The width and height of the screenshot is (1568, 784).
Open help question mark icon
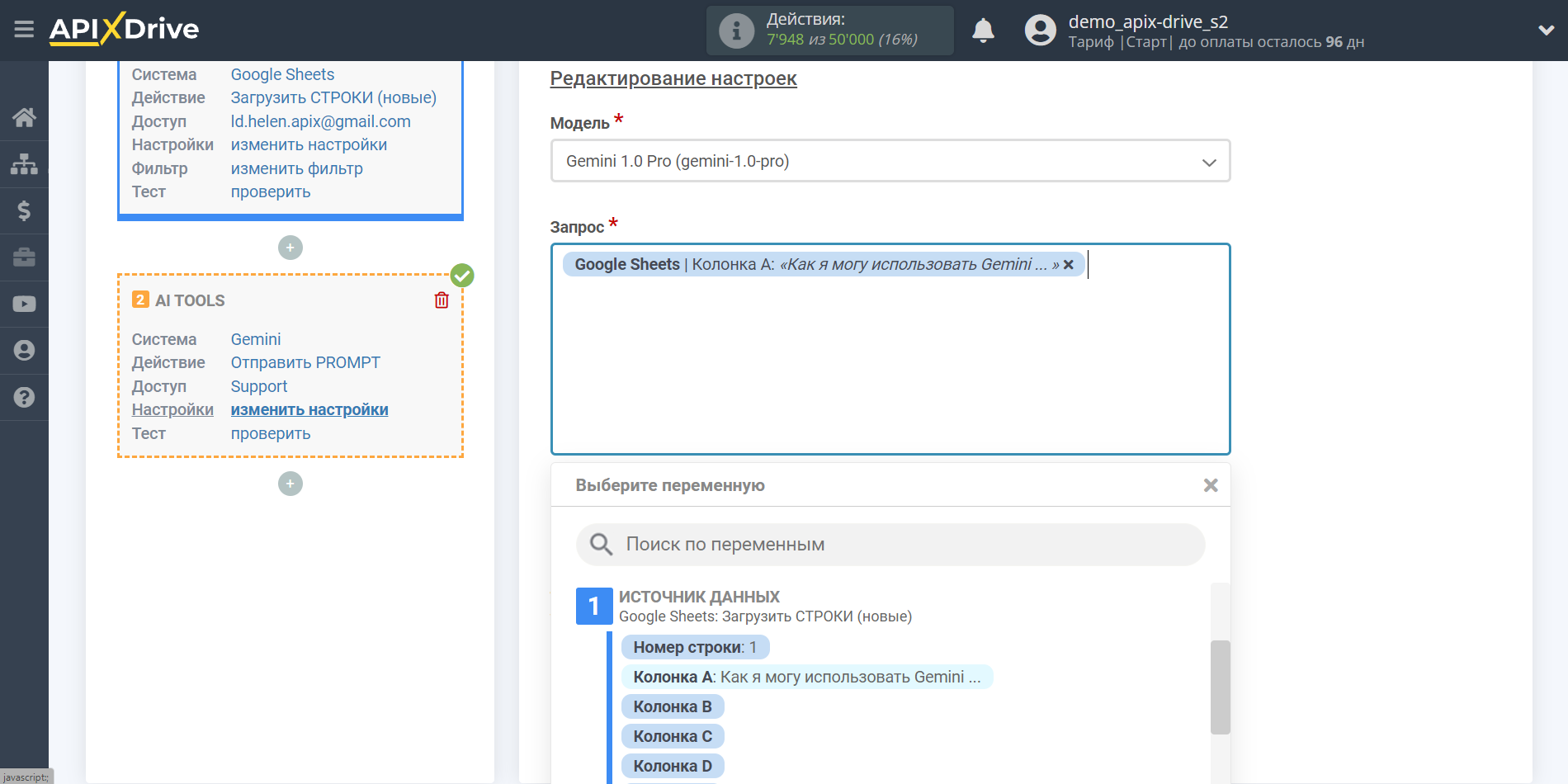(24, 397)
